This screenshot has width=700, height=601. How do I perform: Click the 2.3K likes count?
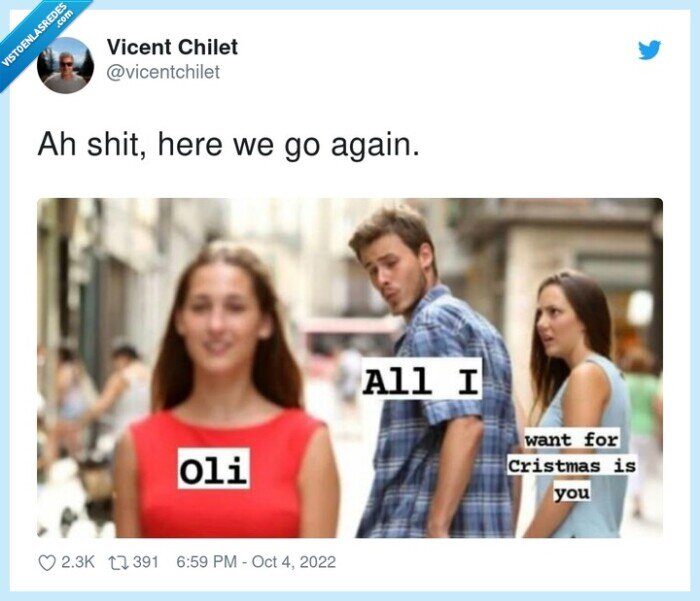78,562
